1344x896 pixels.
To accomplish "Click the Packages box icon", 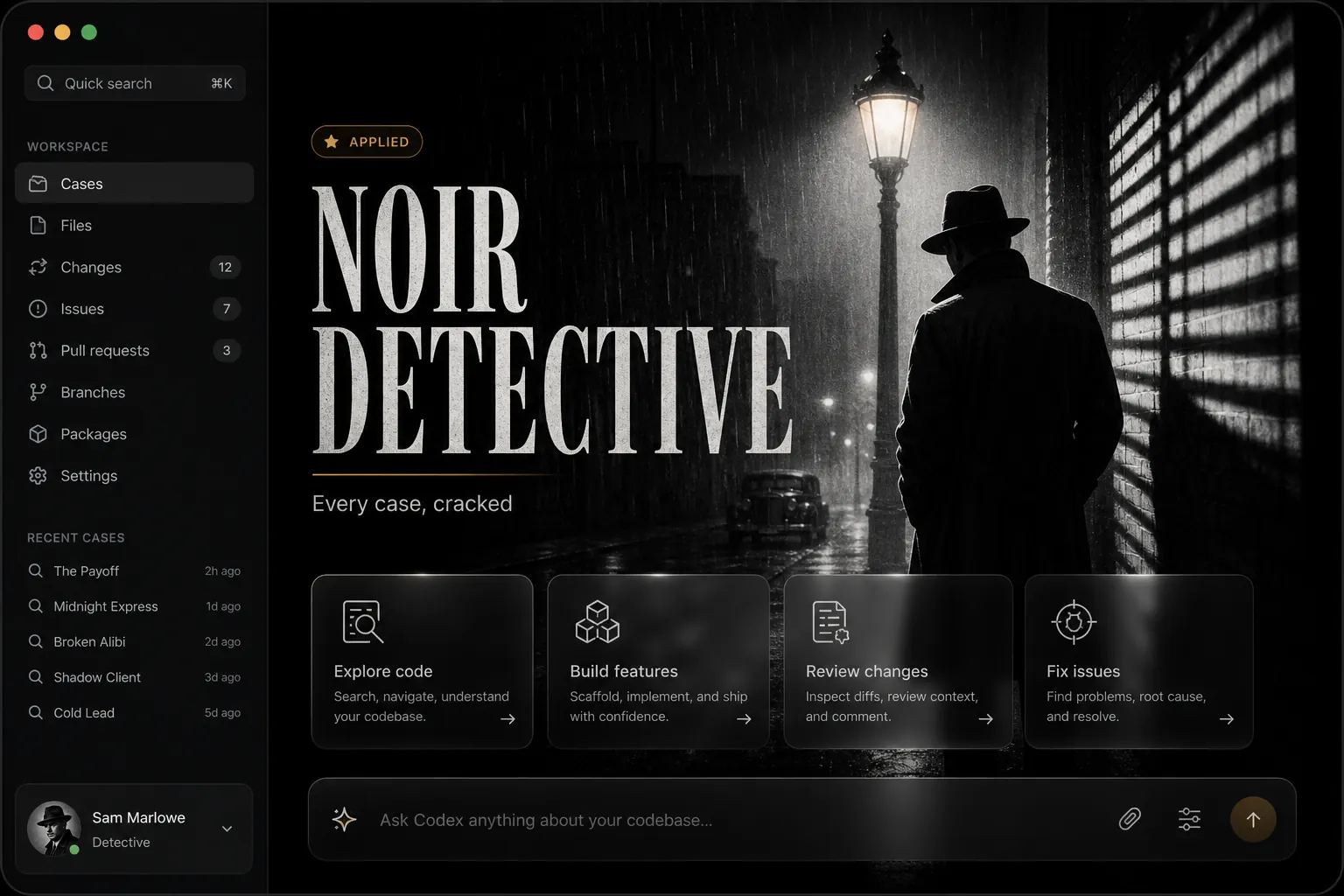I will pos(38,434).
